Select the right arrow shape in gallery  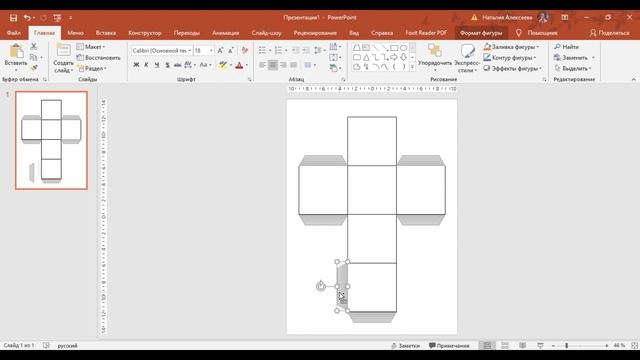click(394, 58)
